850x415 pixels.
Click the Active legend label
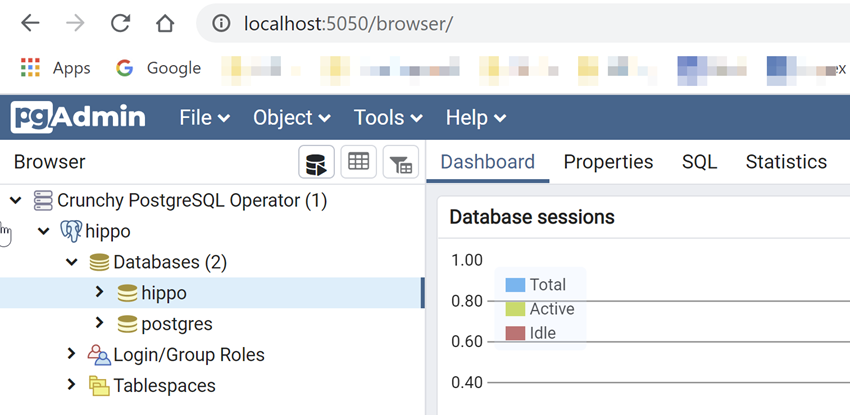(x=552, y=309)
